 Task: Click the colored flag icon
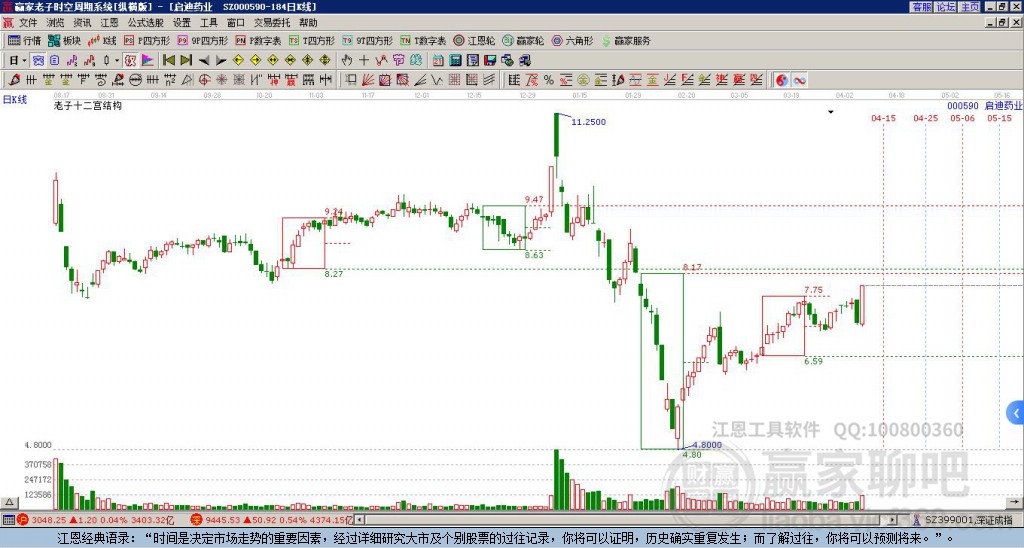[x=148, y=61]
